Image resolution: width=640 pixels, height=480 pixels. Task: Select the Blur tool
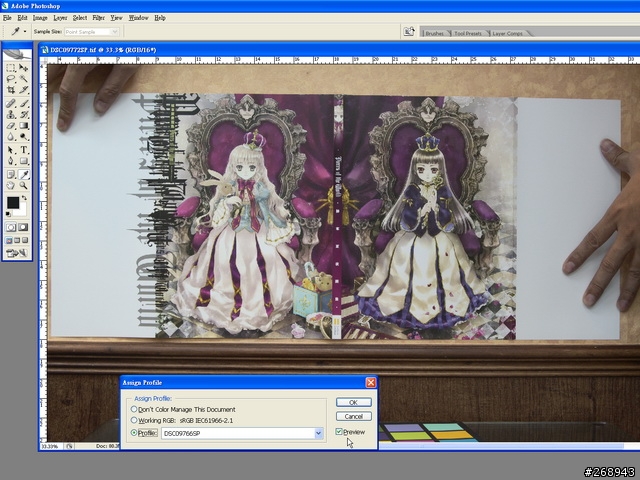[x=11, y=137]
